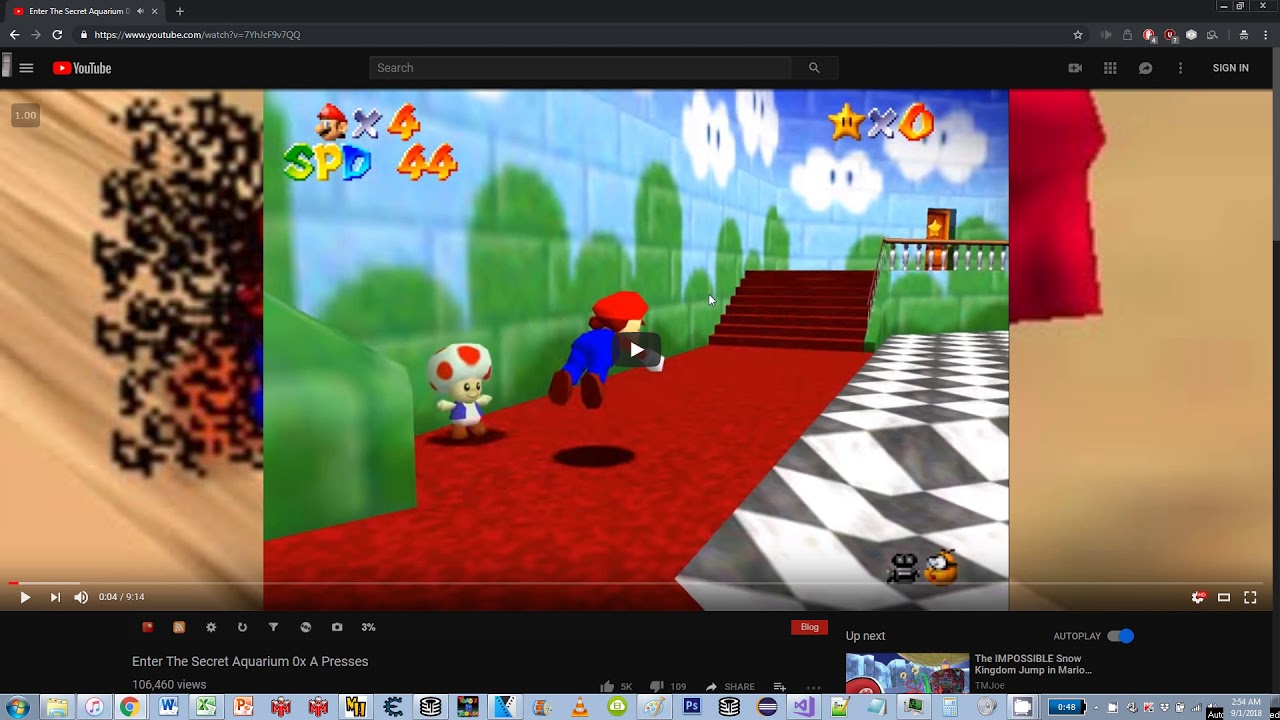Open Word from the taskbar
The height and width of the screenshot is (720, 1280).
pos(168,707)
